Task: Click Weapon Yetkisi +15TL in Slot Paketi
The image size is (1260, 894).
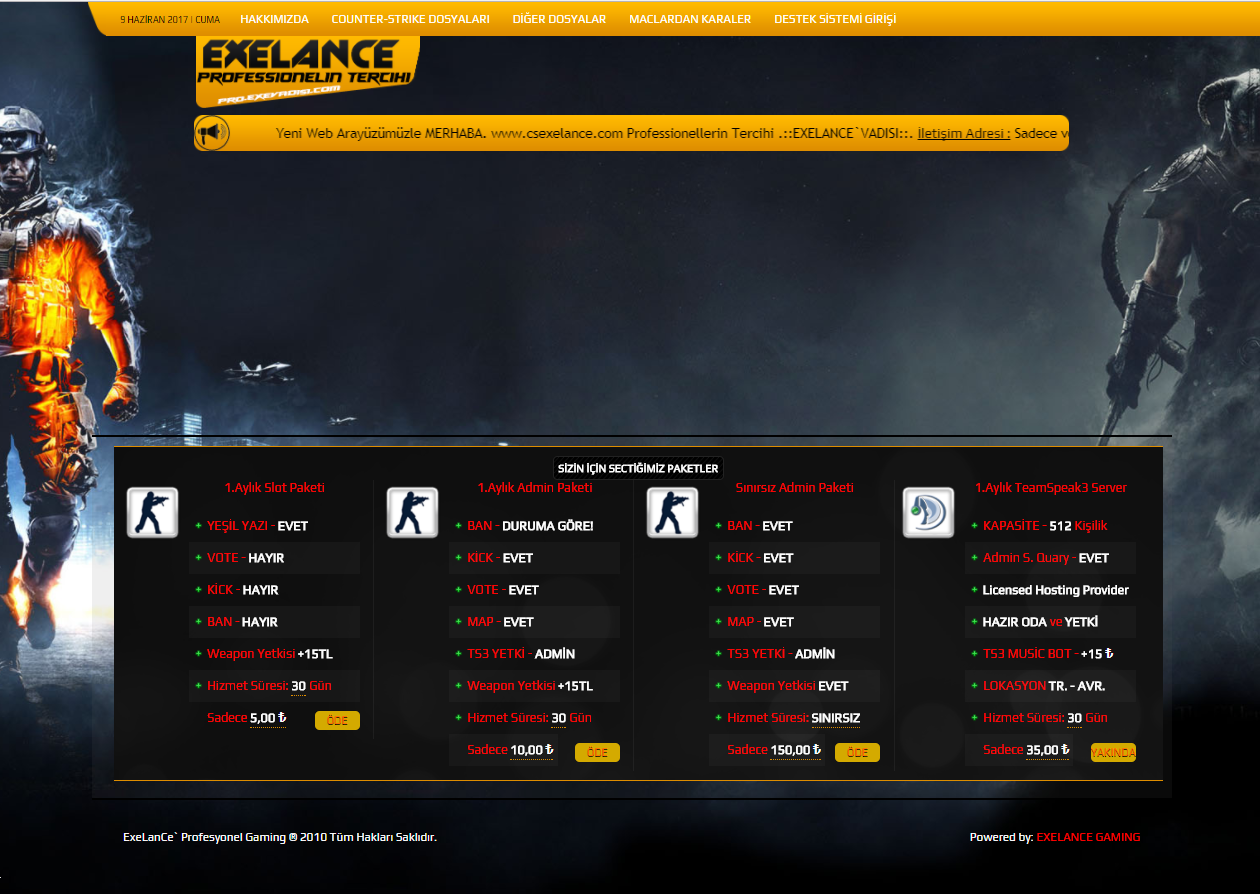Action: point(274,654)
